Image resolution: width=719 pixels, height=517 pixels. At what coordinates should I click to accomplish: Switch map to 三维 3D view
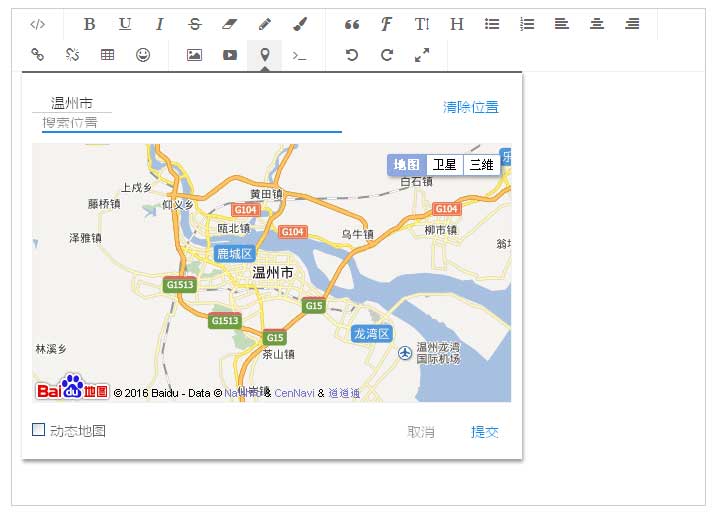pyautogui.click(x=481, y=165)
